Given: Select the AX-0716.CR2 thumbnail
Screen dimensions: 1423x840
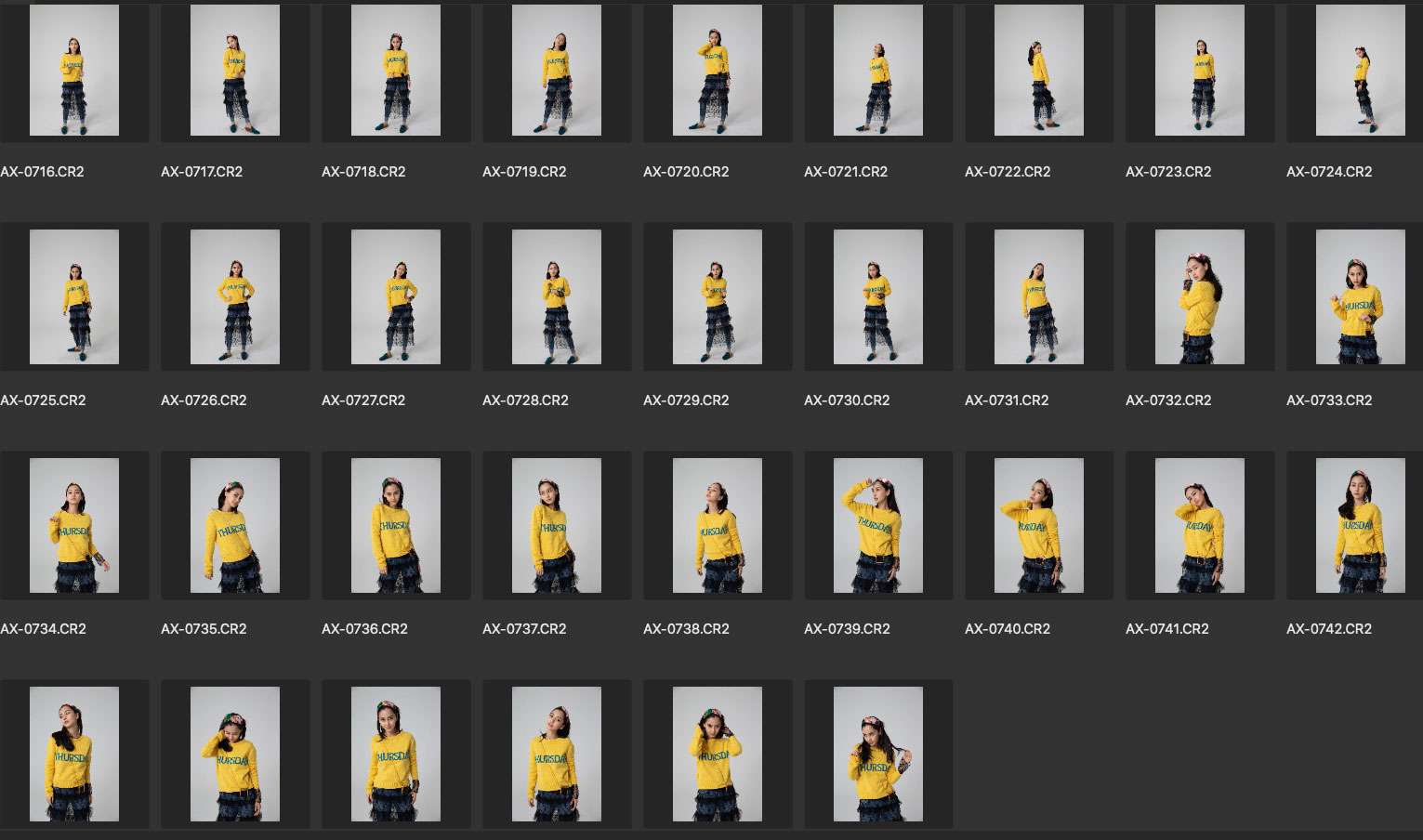Looking at the screenshot, I should 74,71.
